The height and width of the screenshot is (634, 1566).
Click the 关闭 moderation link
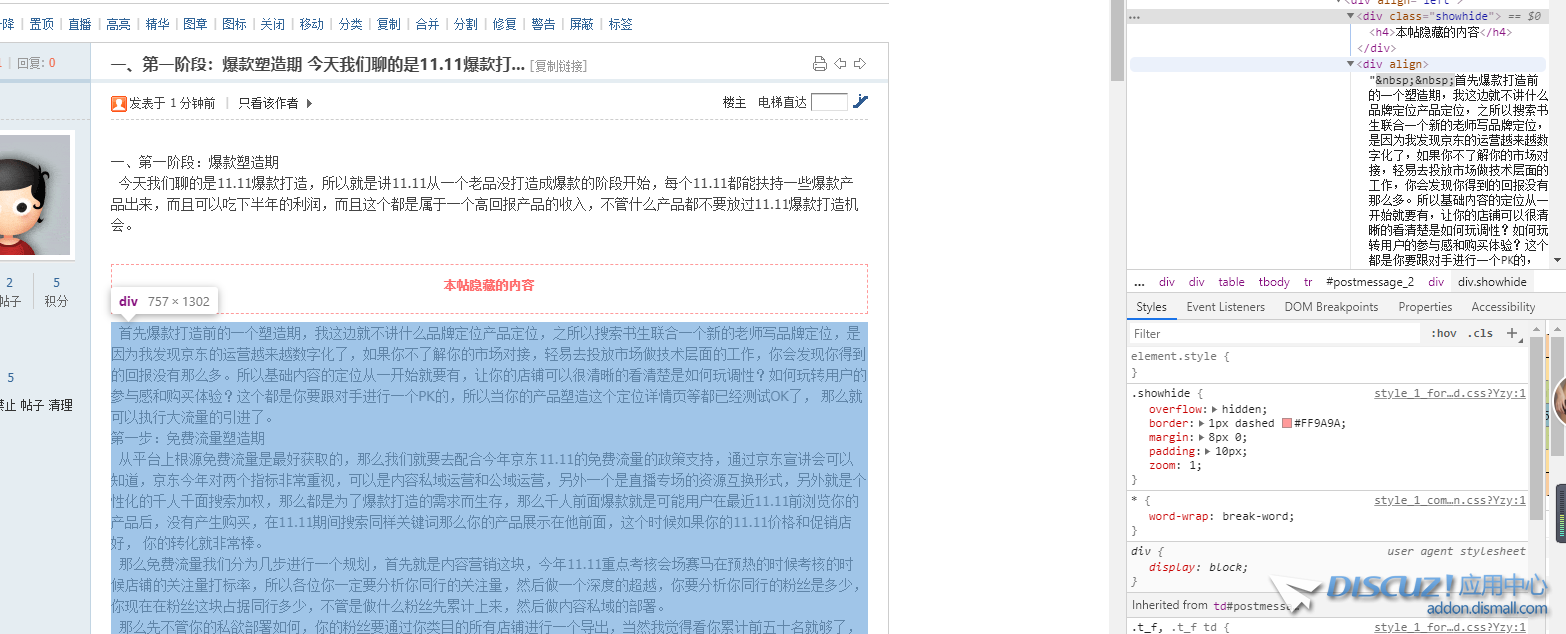273,24
